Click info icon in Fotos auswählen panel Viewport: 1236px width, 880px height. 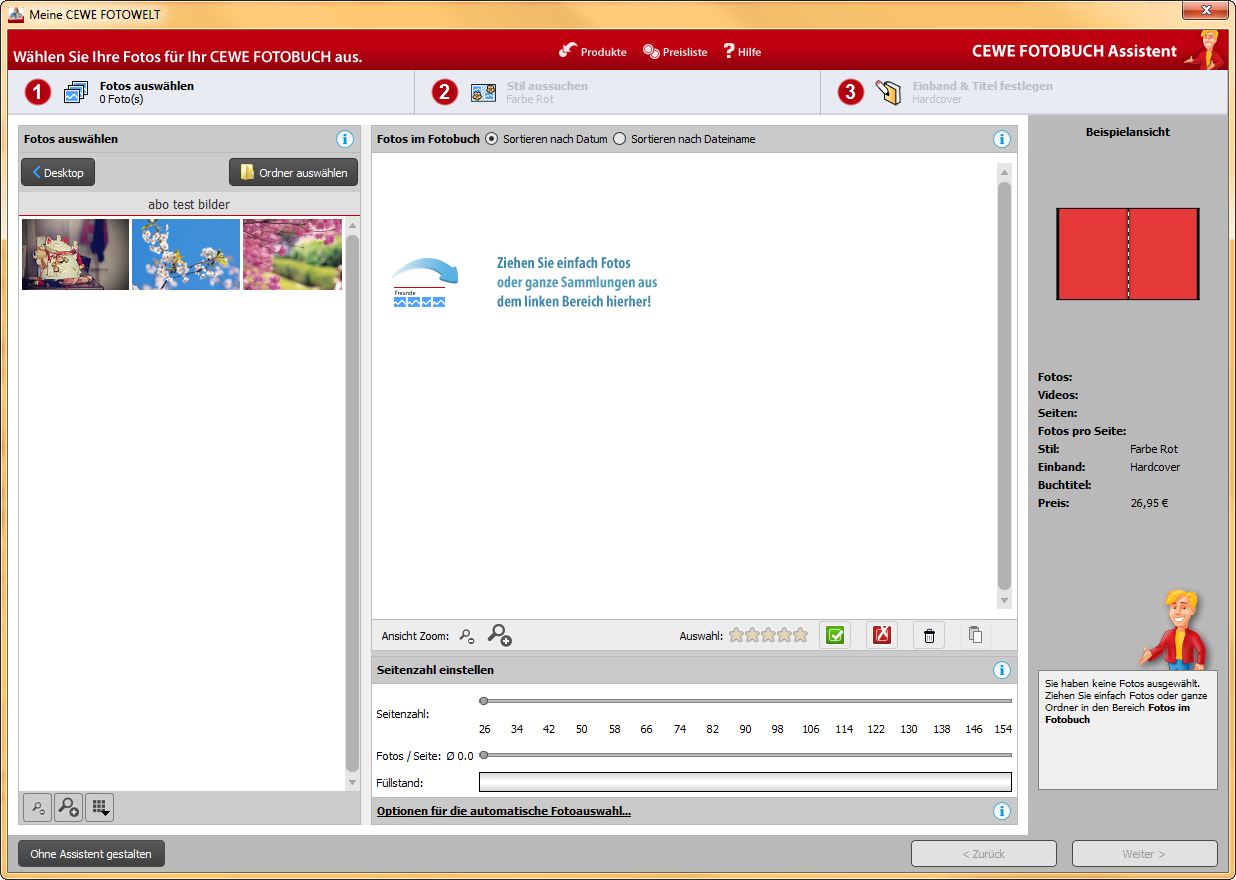(345, 139)
